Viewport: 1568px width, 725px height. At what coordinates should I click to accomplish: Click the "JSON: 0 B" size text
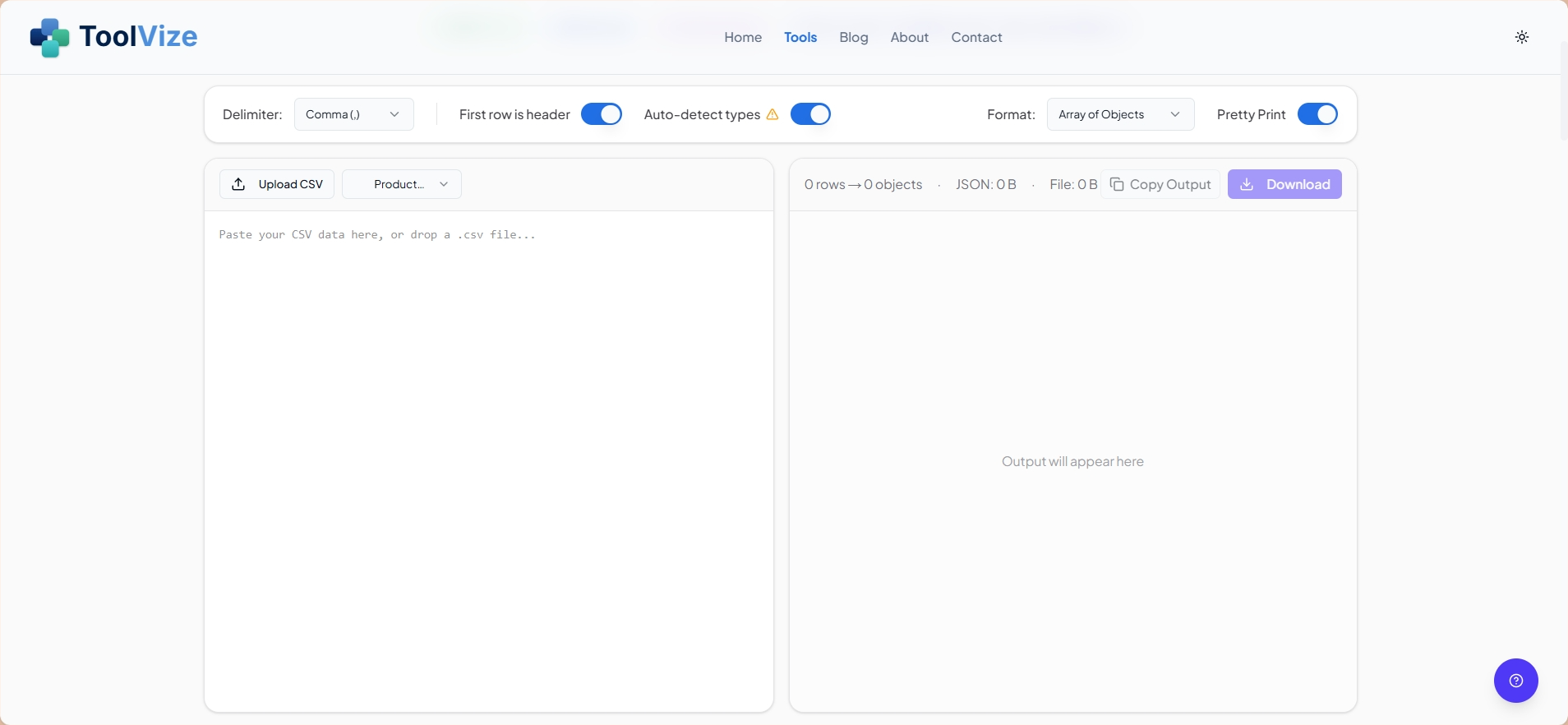[x=986, y=184]
